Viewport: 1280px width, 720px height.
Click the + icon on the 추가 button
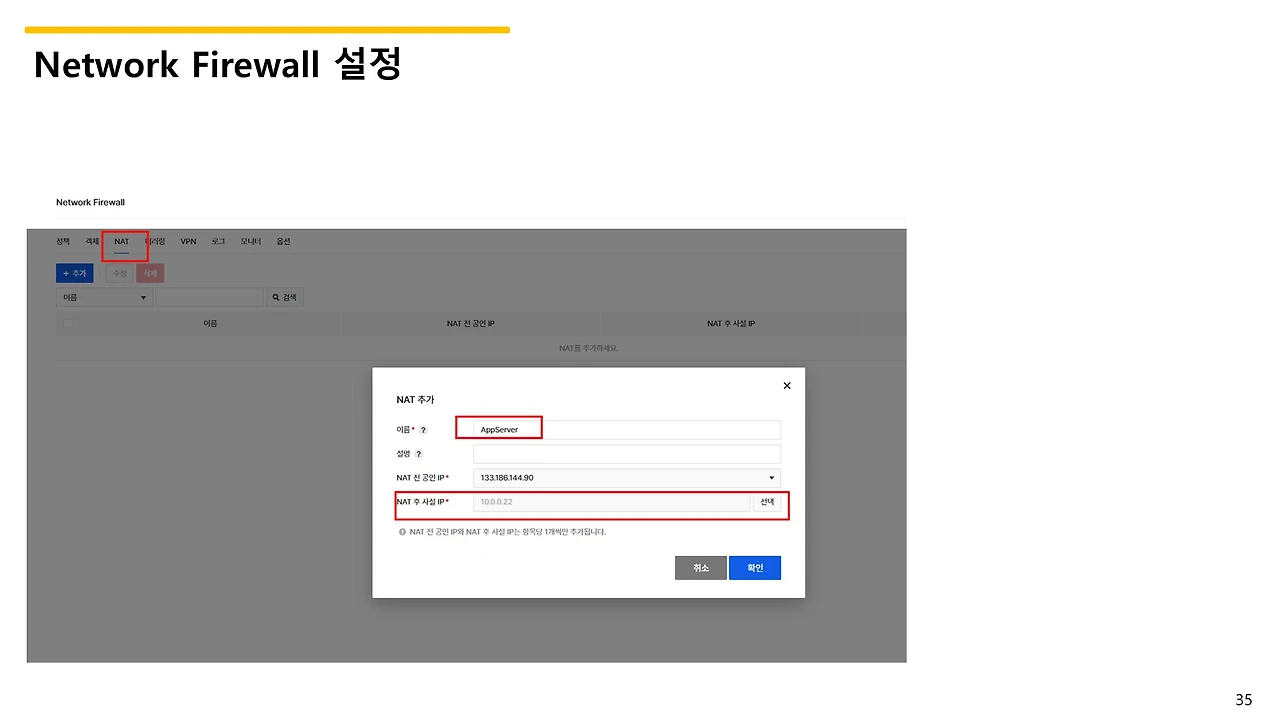[64, 272]
